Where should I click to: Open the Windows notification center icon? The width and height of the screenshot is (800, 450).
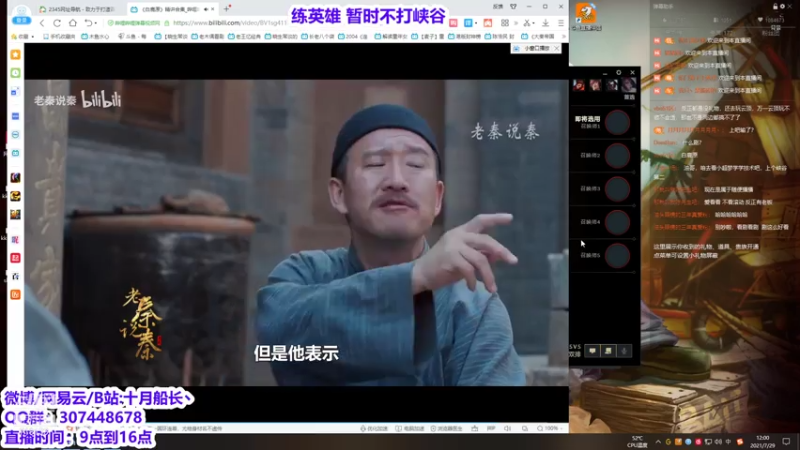tap(786, 442)
